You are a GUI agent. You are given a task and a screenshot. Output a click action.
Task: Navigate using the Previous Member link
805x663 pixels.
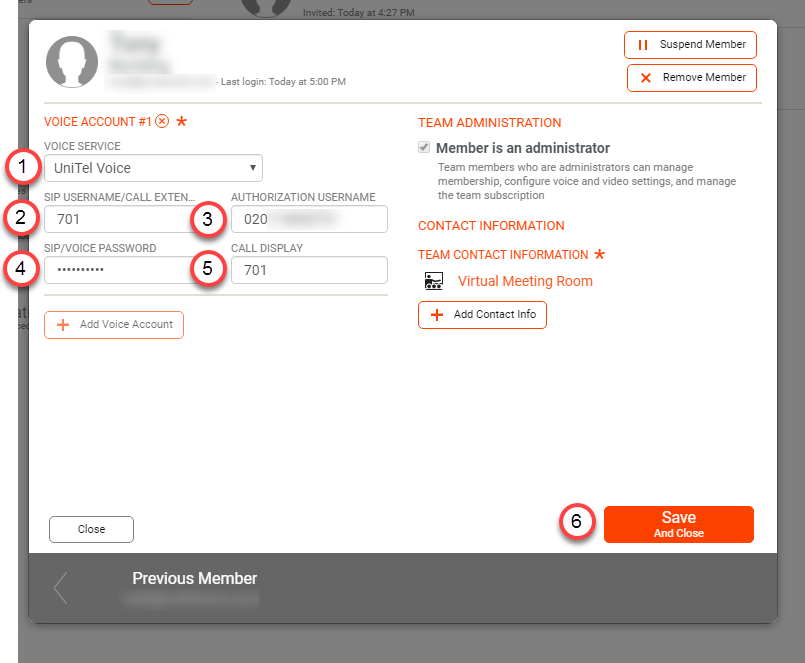pyautogui.click(x=194, y=578)
